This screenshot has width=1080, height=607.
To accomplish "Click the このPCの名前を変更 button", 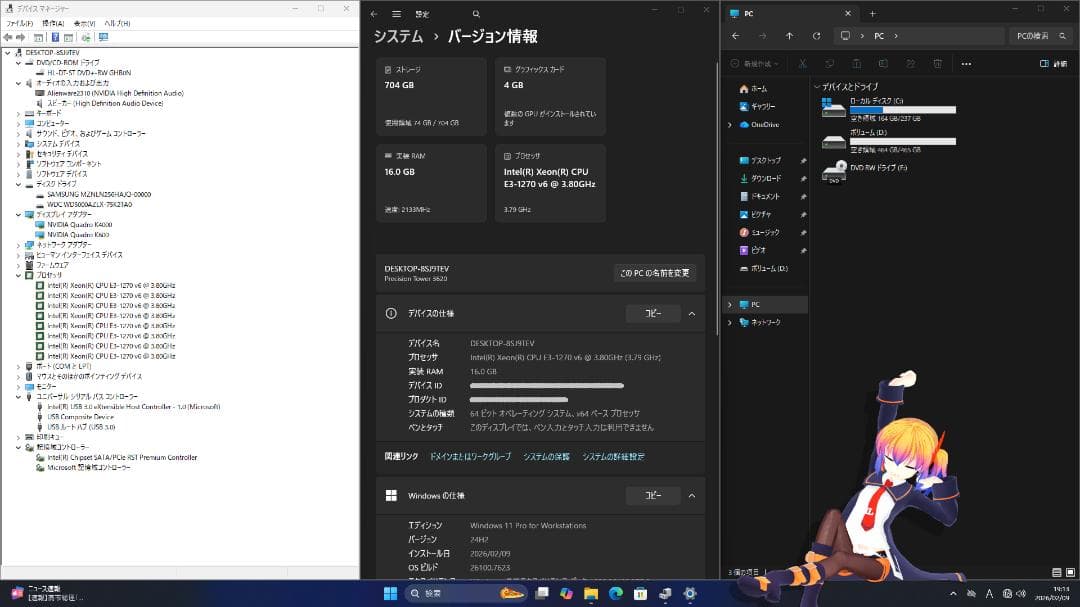I will click(655, 272).
